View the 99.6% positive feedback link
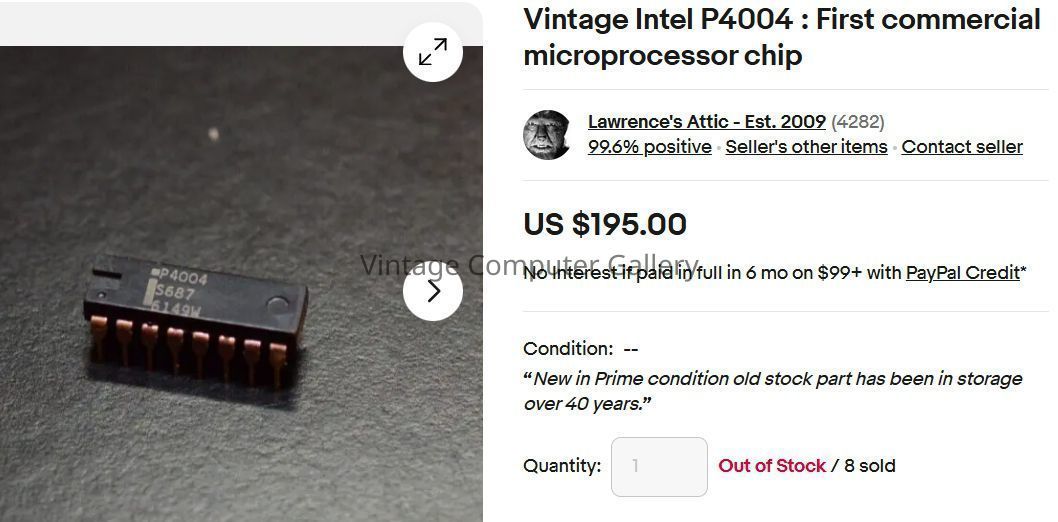Screen dimensions: 1058x522 tap(649, 147)
